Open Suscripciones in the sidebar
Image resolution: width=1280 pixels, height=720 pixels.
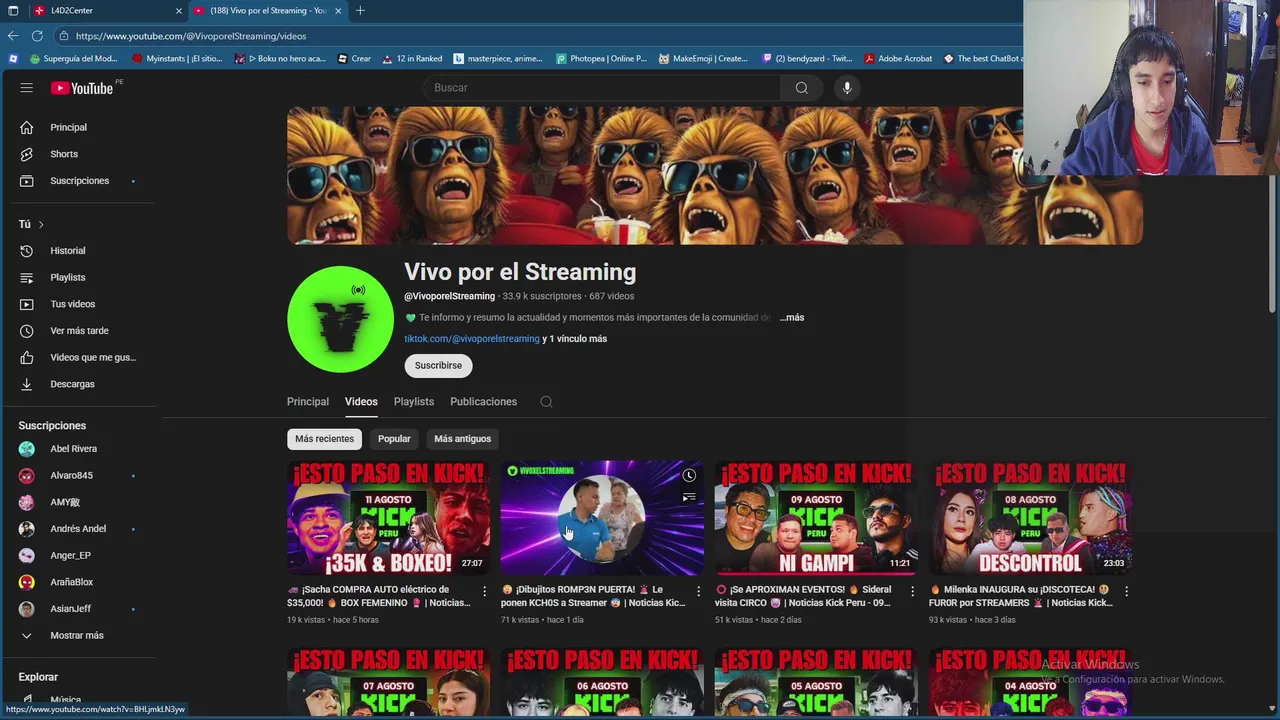[x=80, y=181]
